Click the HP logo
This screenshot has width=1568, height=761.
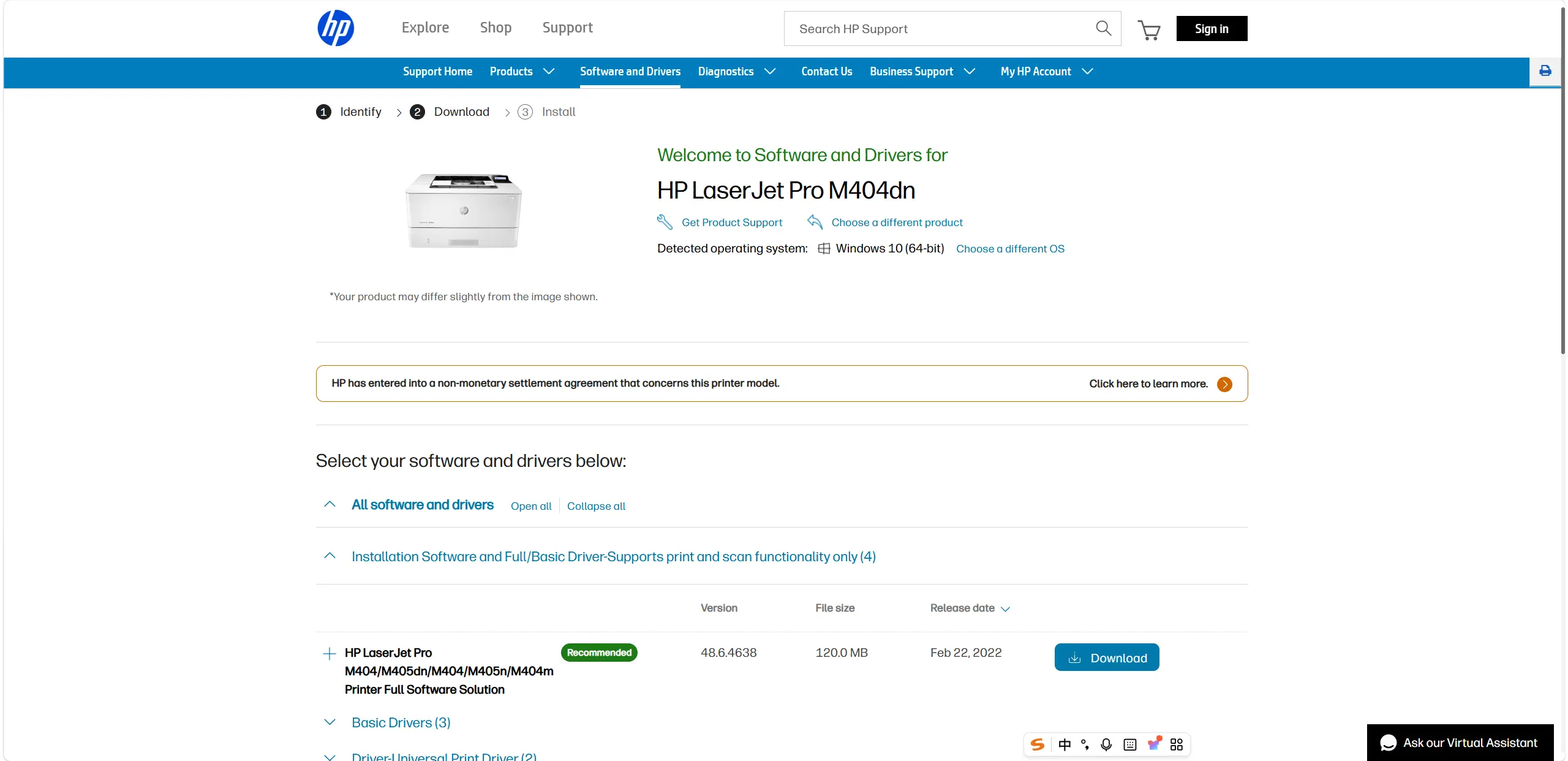[x=336, y=28]
